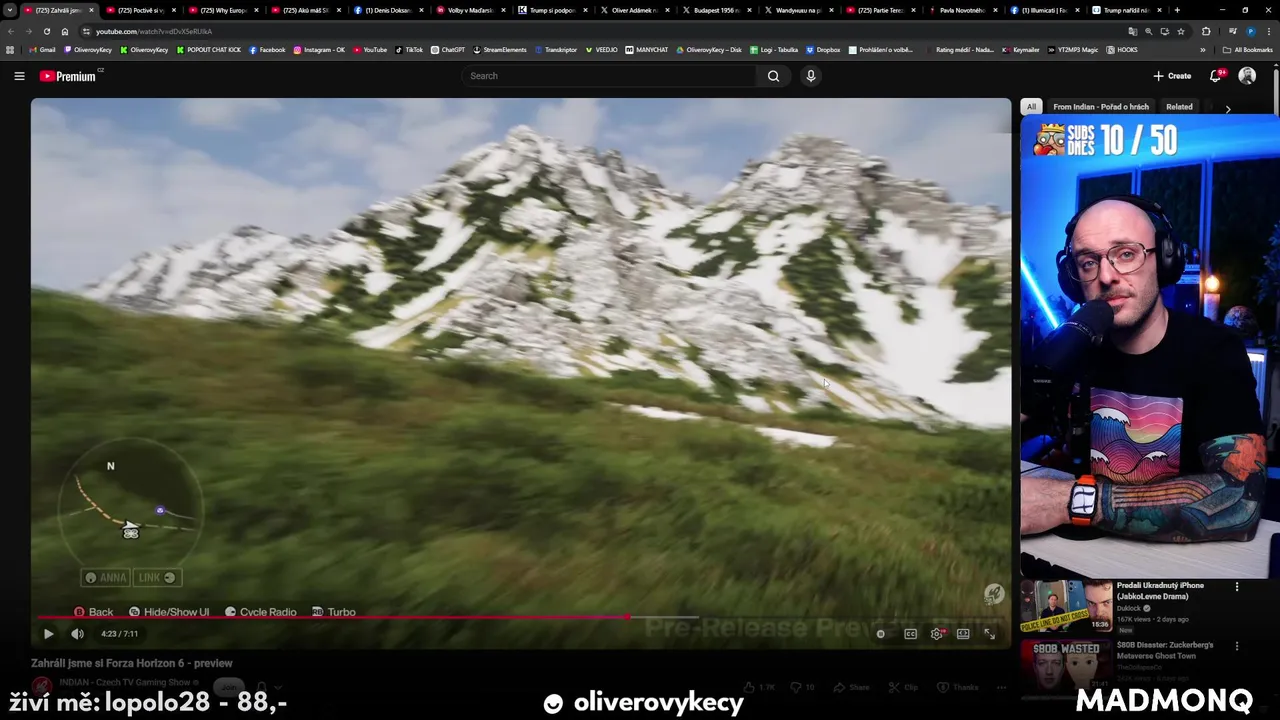
Task: Open YouTube notifications bell
Action: tap(1216, 76)
